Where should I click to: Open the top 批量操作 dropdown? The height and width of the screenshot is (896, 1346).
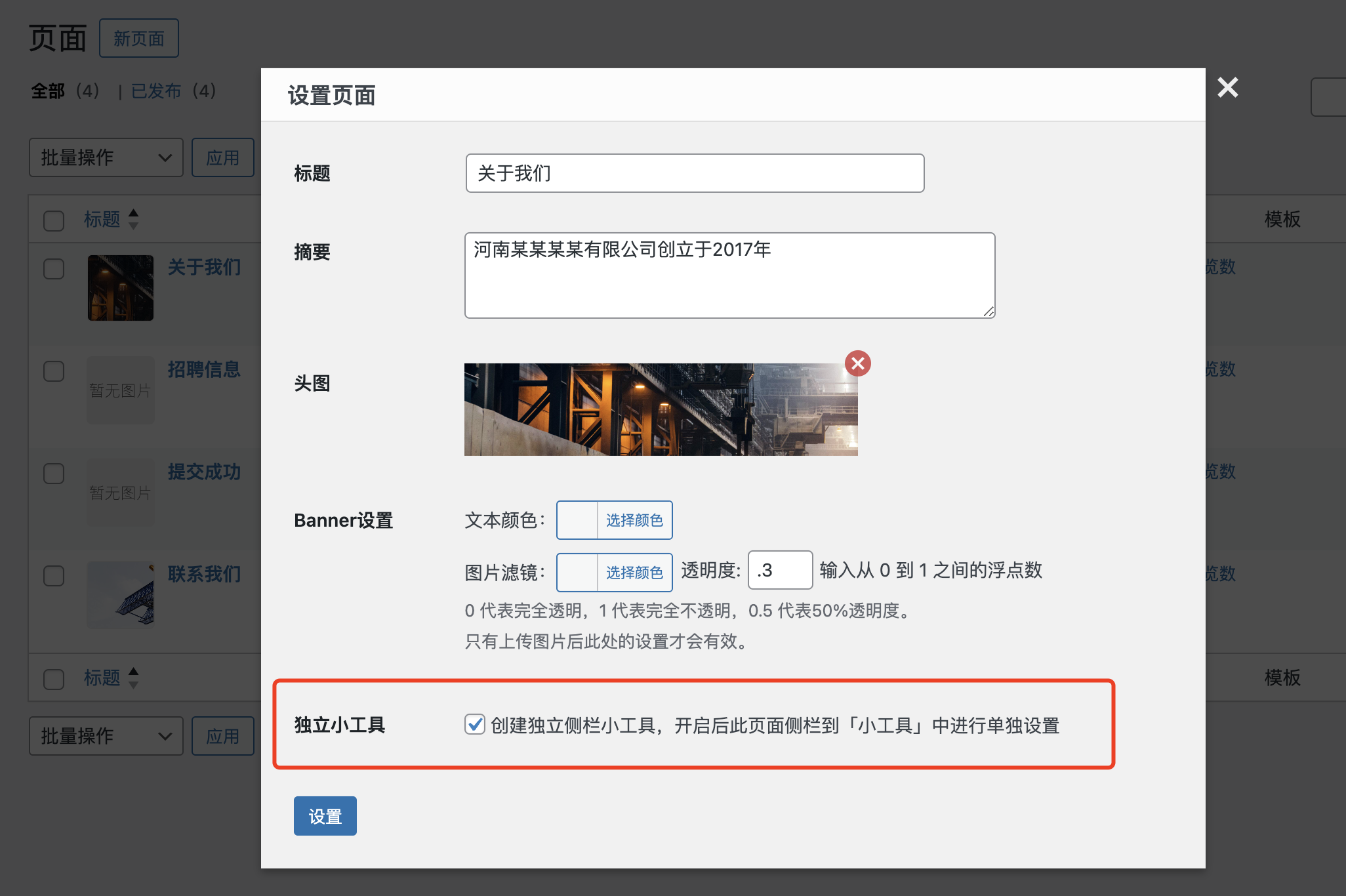[x=106, y=157]
